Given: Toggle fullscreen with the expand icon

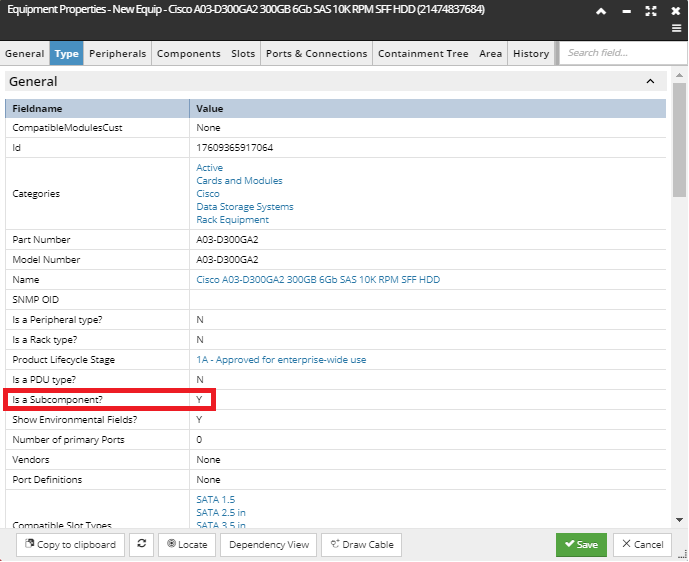Looking at the screenshot, I should tap(651, 11).
